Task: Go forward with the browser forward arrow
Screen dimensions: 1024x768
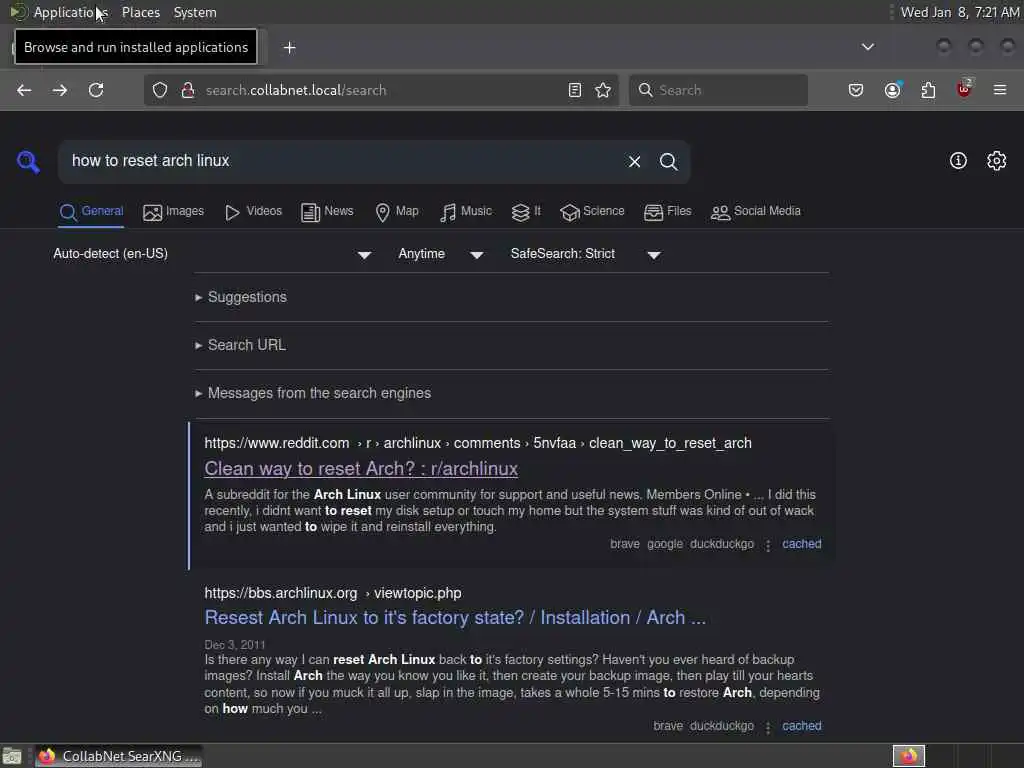Action: coord(59,90)
